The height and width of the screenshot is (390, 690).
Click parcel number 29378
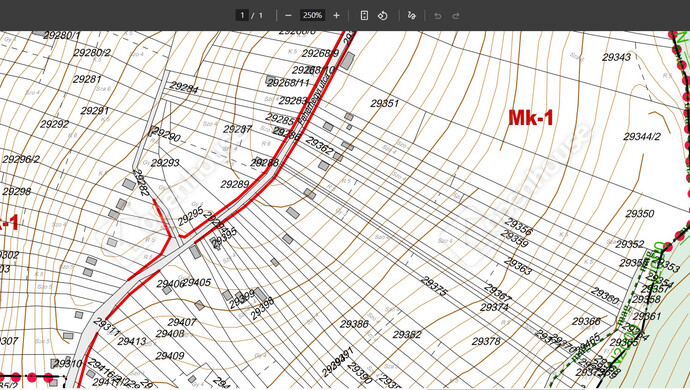486,342
